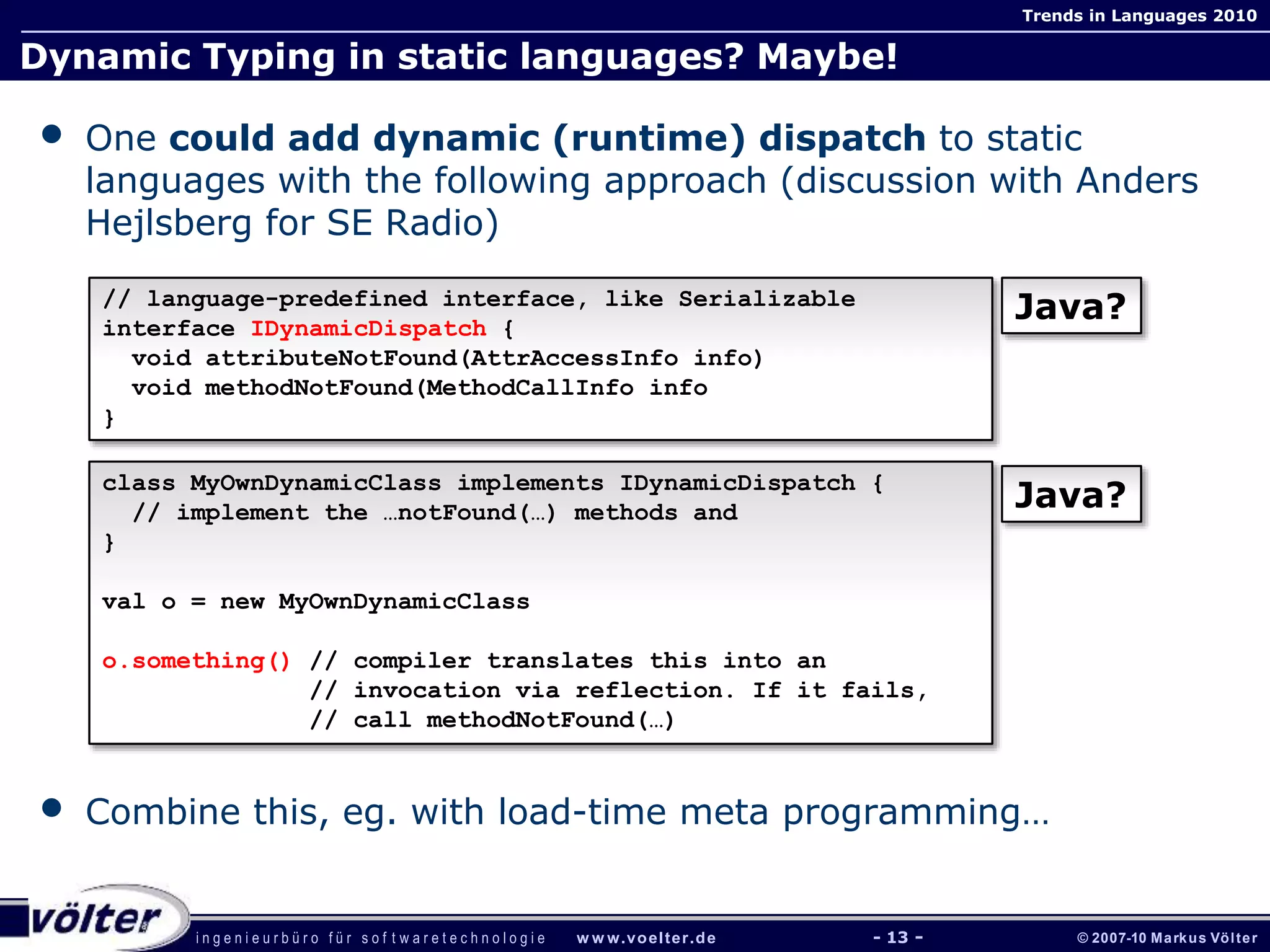Viewport: 1270px width, 952px height.
Task: Click the red o.something() call text
Action: [196, 661]
